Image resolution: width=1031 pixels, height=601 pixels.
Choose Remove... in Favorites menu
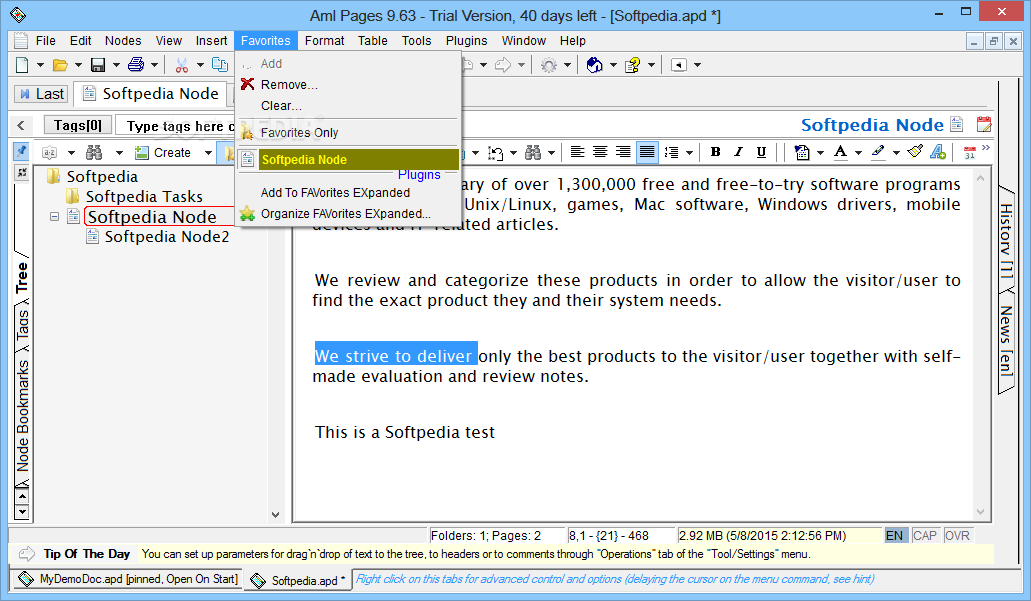click(x=348, y=85)
